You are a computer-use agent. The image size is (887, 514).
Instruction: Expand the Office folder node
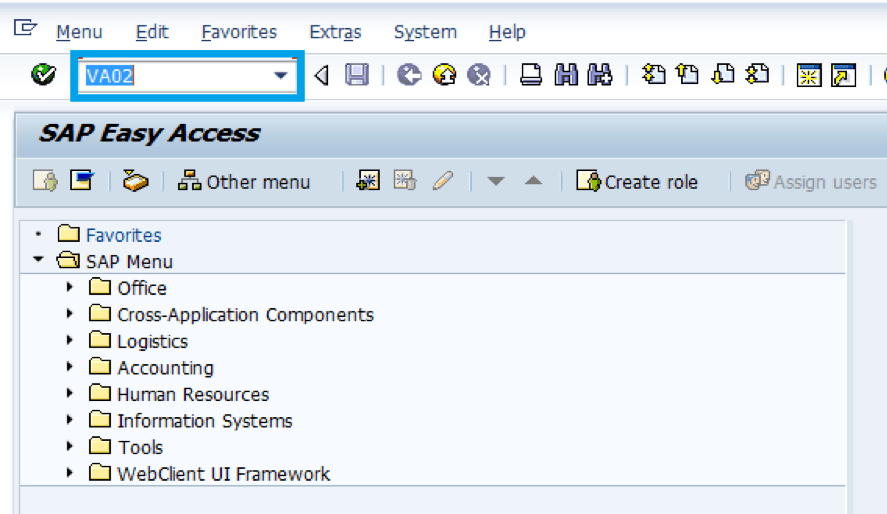pyautogui.click(x=70, y=287)
